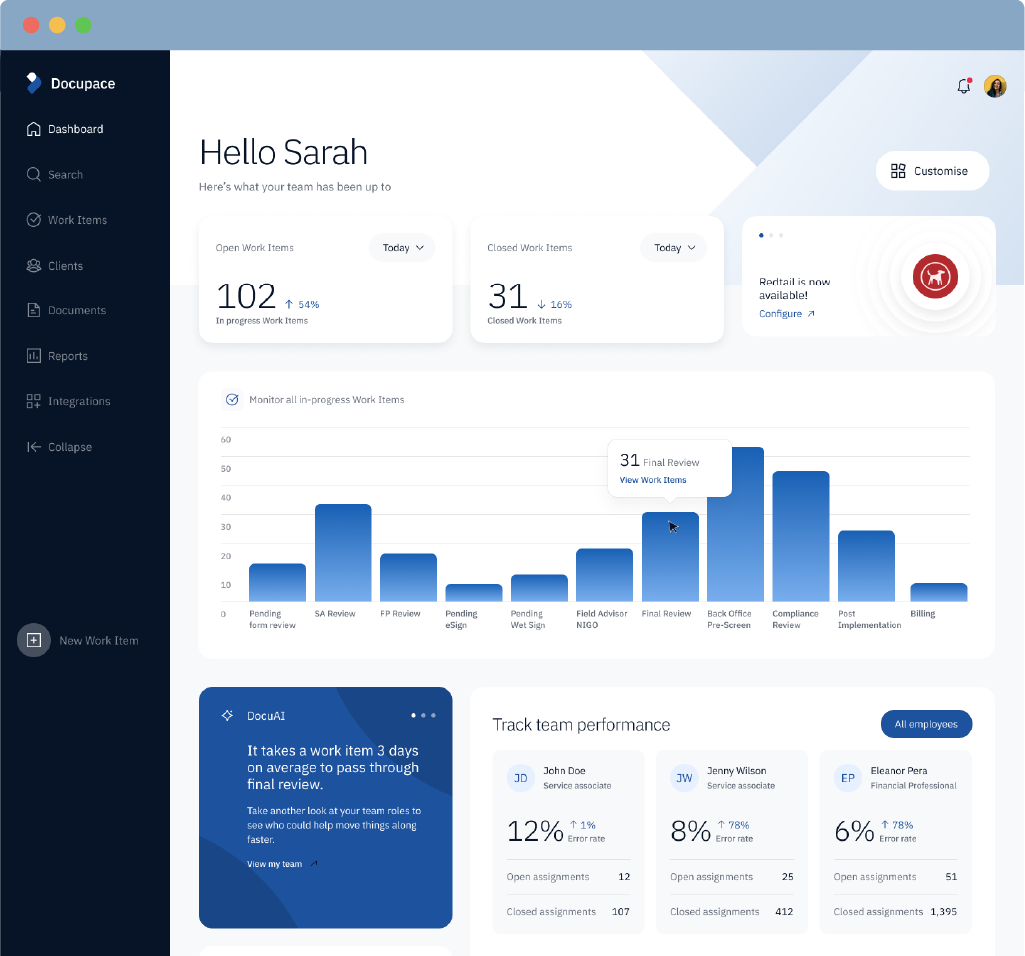Click the Search magnifier icon in sidebar

(x=34, y=174)
